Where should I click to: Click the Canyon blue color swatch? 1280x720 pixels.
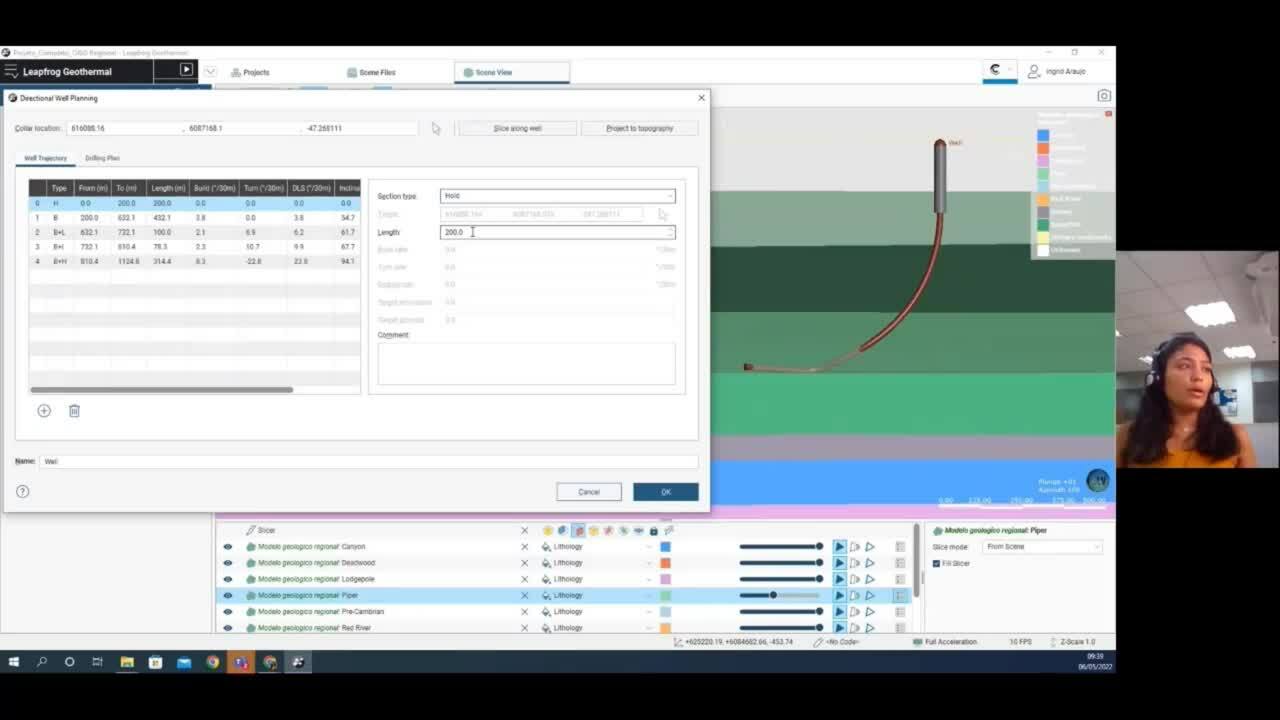(x=665, y=547)
